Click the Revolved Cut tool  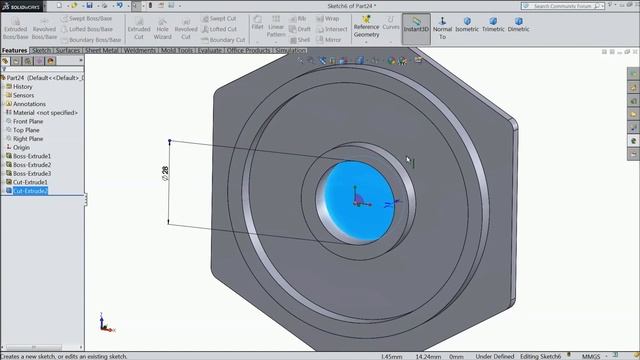(x=186, y=28)
